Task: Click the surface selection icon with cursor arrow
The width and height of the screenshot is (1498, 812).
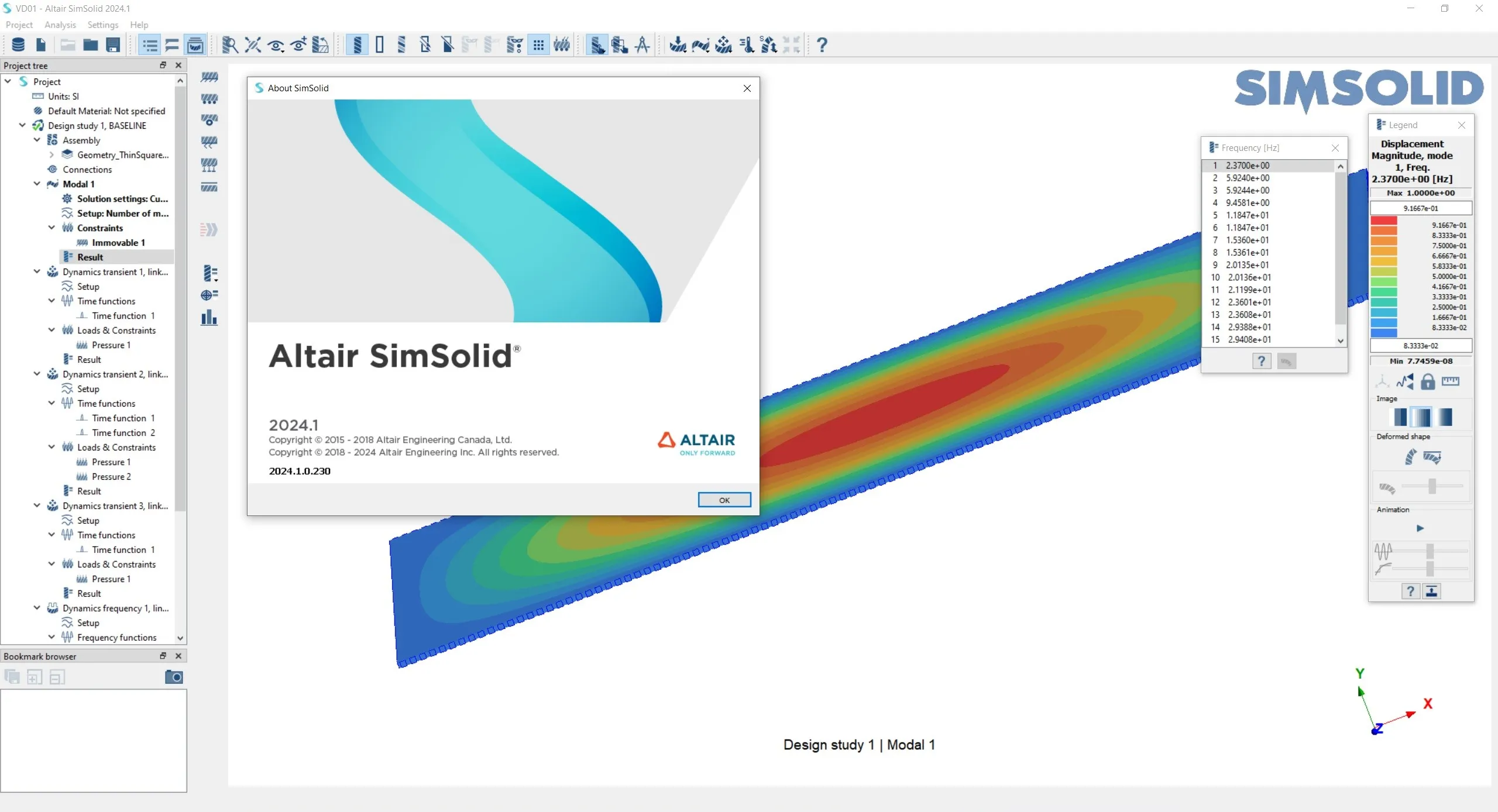Action: coord(597,45)
